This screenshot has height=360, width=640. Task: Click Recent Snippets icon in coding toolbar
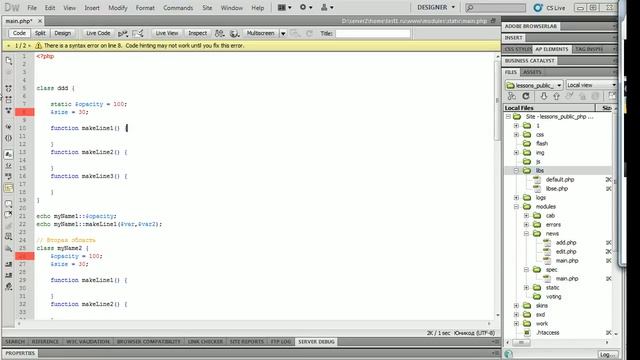pyautogui.click(x=9, y=236)
